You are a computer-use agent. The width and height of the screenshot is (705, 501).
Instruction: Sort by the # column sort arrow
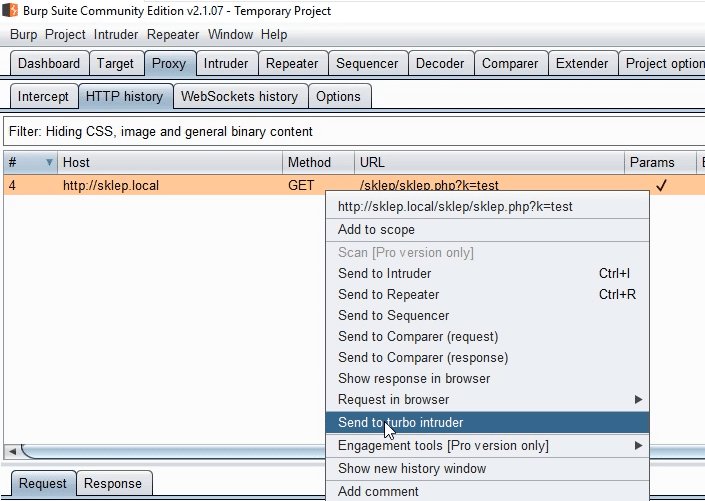49,162
